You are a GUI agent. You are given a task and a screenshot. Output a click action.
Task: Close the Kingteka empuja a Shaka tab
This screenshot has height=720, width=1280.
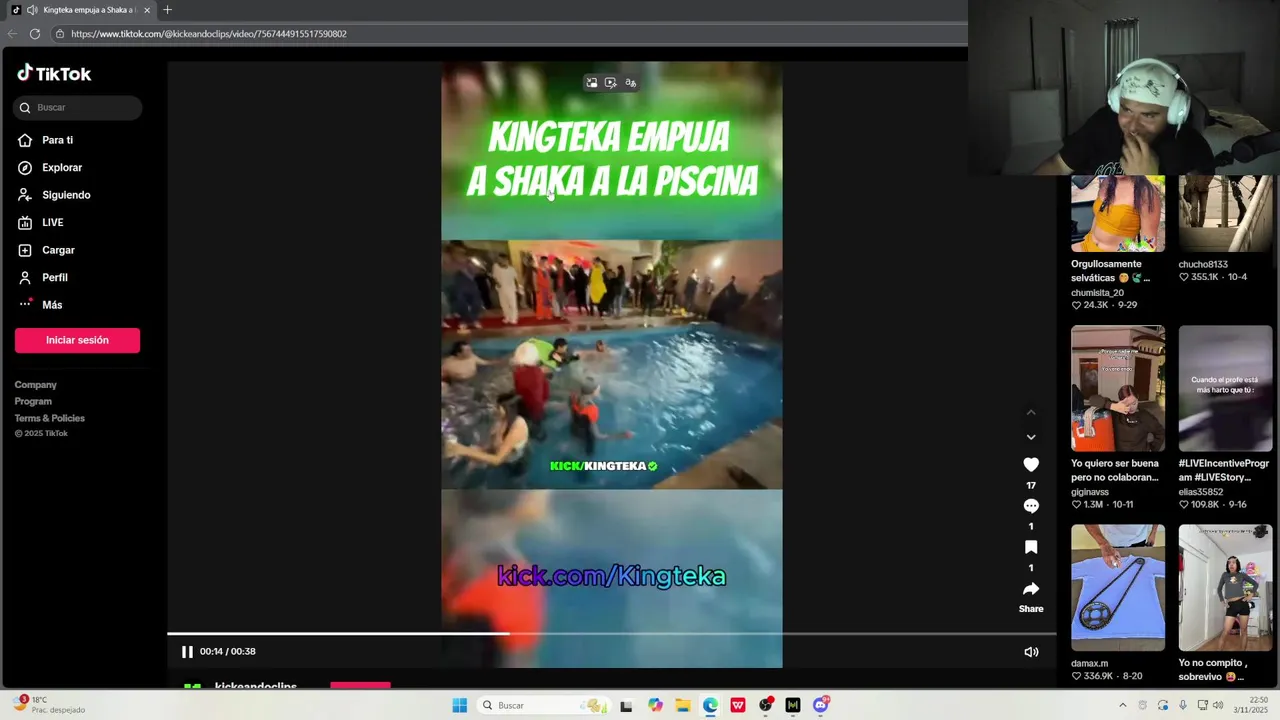[147, 10]
